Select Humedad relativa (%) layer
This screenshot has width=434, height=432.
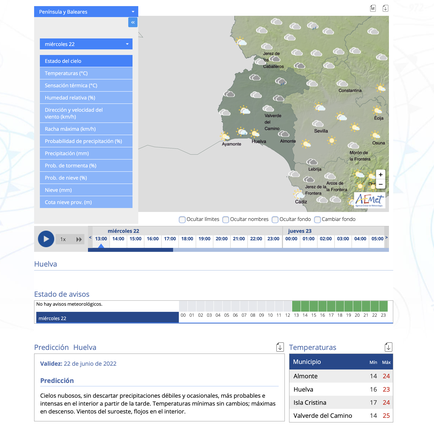(86, 98)
